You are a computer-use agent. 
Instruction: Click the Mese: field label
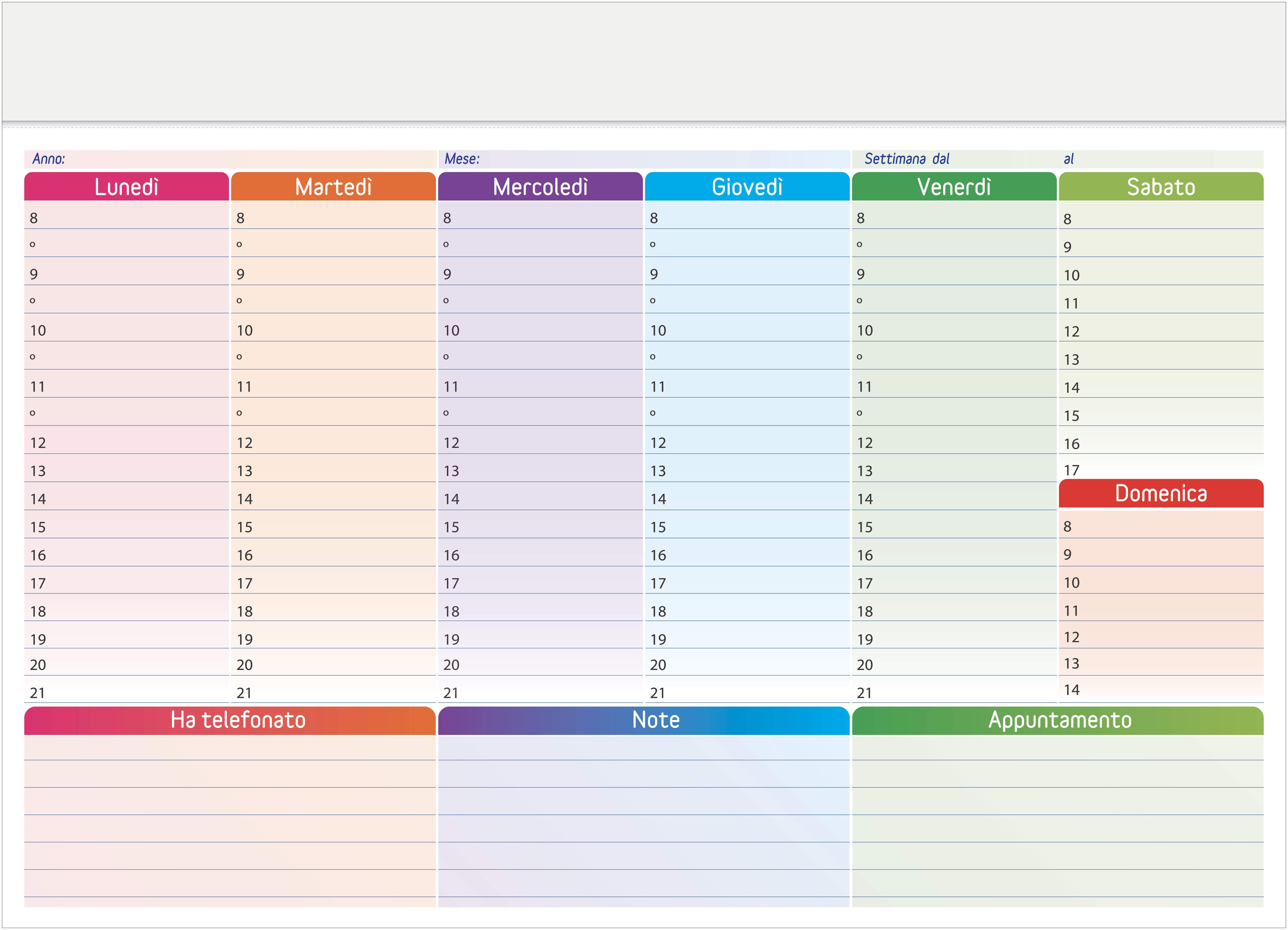[x=462, y=159]
